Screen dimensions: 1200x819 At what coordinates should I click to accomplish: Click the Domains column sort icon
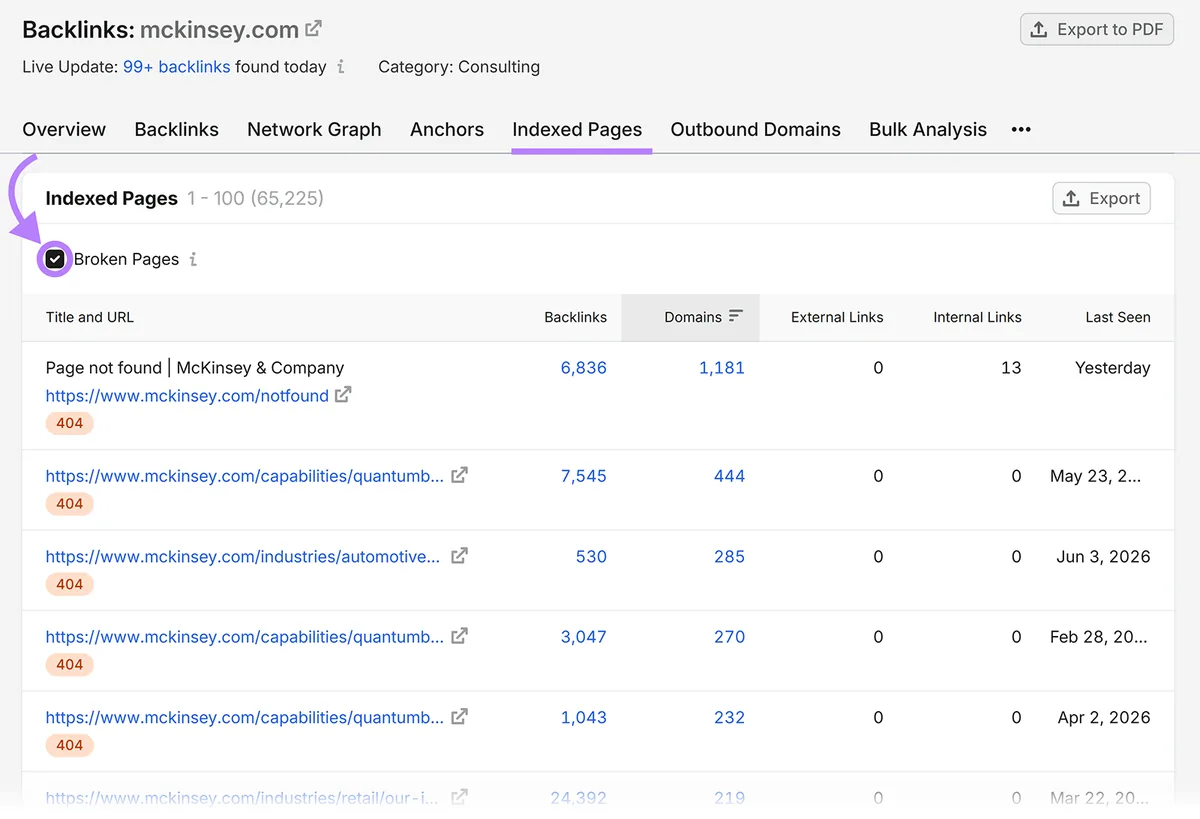(736, 316)
